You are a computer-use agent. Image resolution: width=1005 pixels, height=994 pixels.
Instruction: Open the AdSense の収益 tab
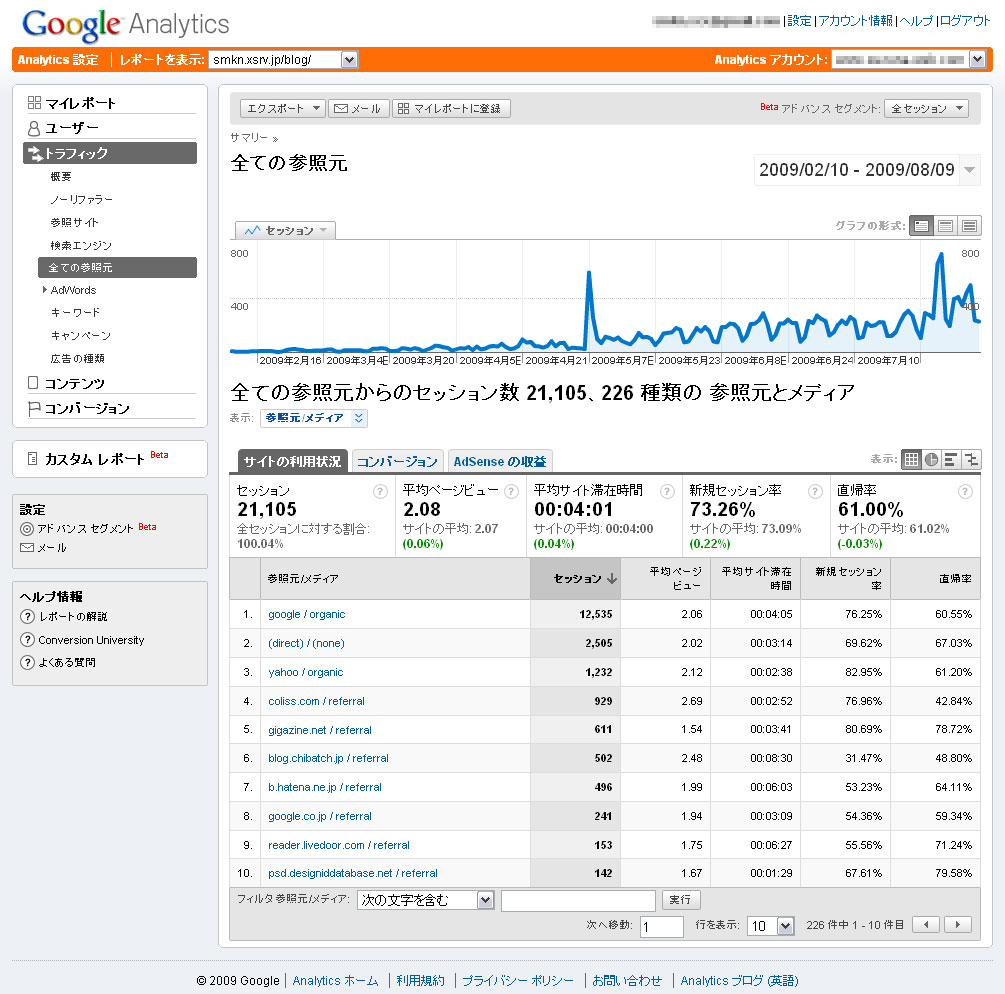coord(500,462)
